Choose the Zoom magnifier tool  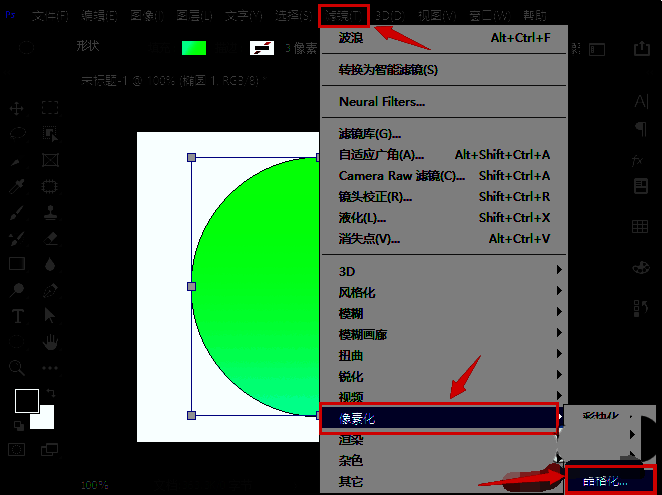[17, 368]
